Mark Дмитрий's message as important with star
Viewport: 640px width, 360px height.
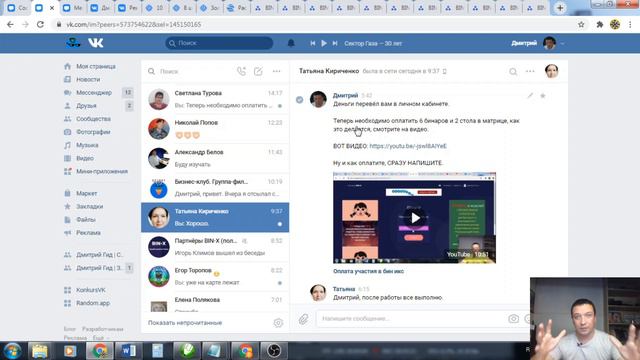pyautogui.click(x=543, y=96)
